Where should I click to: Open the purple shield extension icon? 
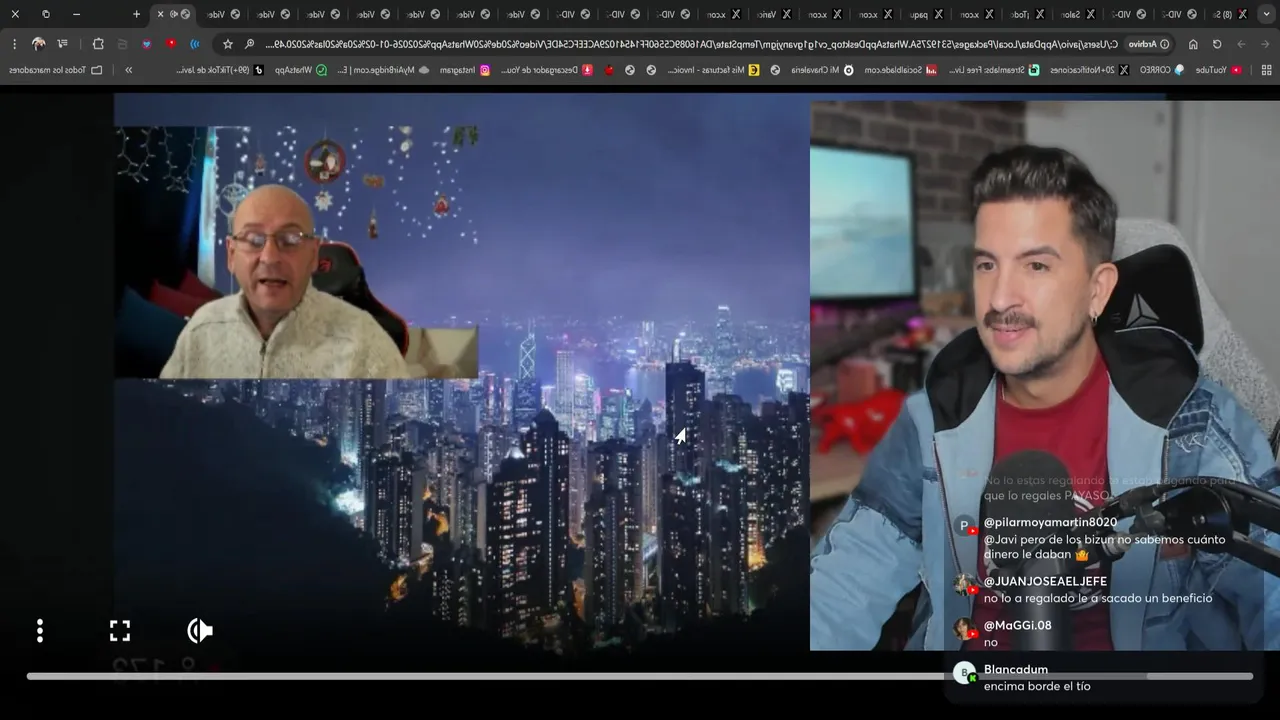click(x=147, y=44)
